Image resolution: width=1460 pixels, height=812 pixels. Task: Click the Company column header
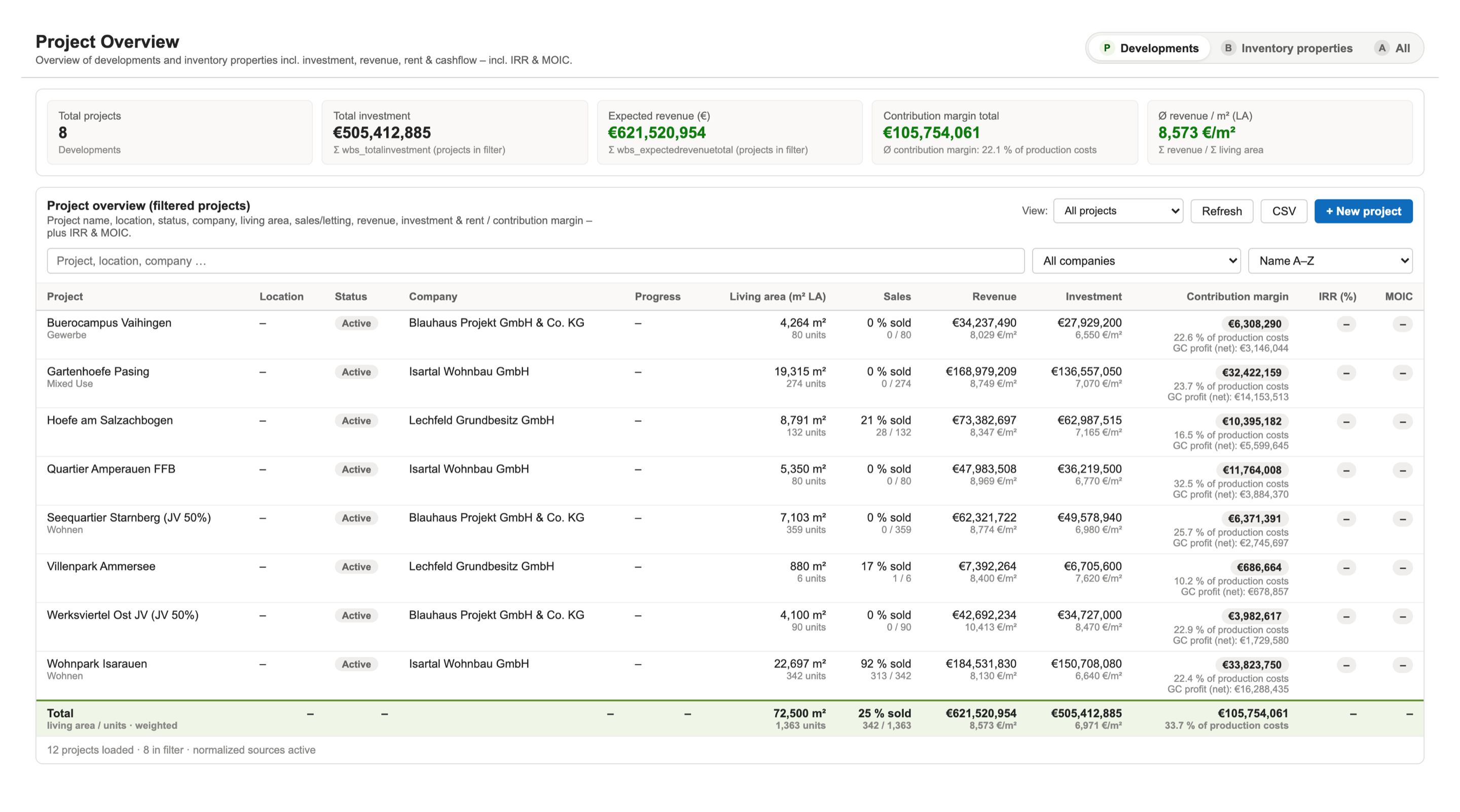pyautogui.click(x=433, y=297)
